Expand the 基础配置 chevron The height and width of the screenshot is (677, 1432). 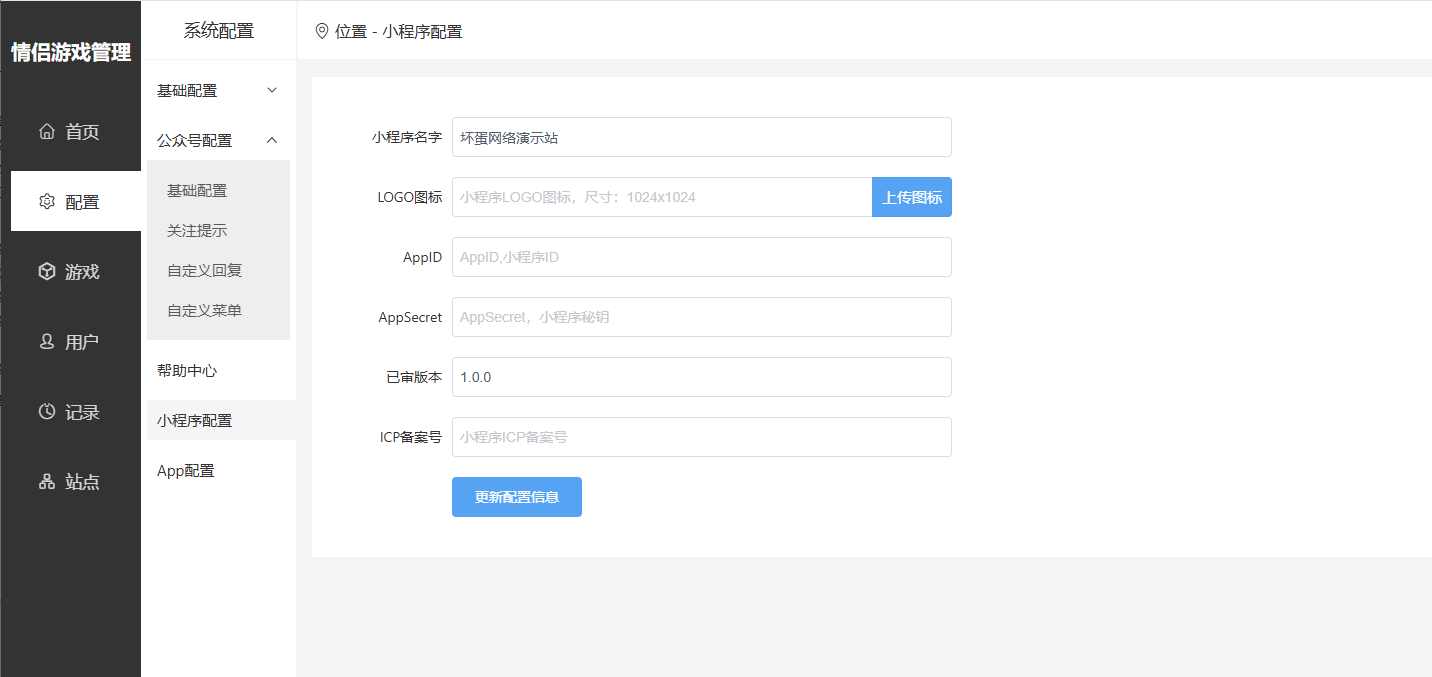pos(272,90)
